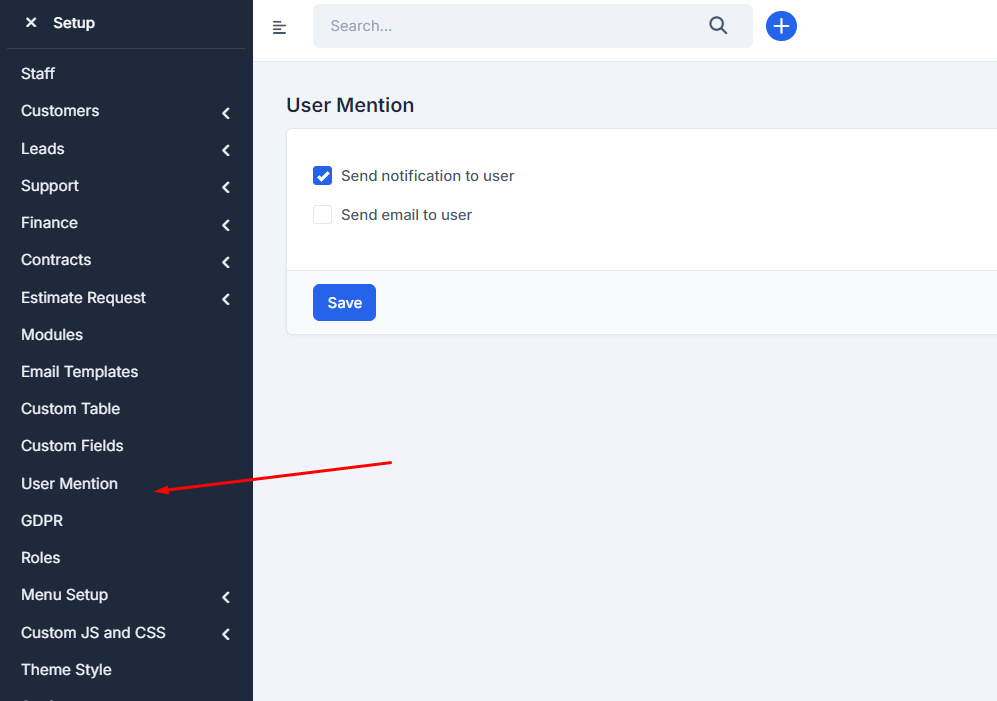Open the quick create plus icon
Viewport: 997px width, 701px height.
(x=781, y=26)
